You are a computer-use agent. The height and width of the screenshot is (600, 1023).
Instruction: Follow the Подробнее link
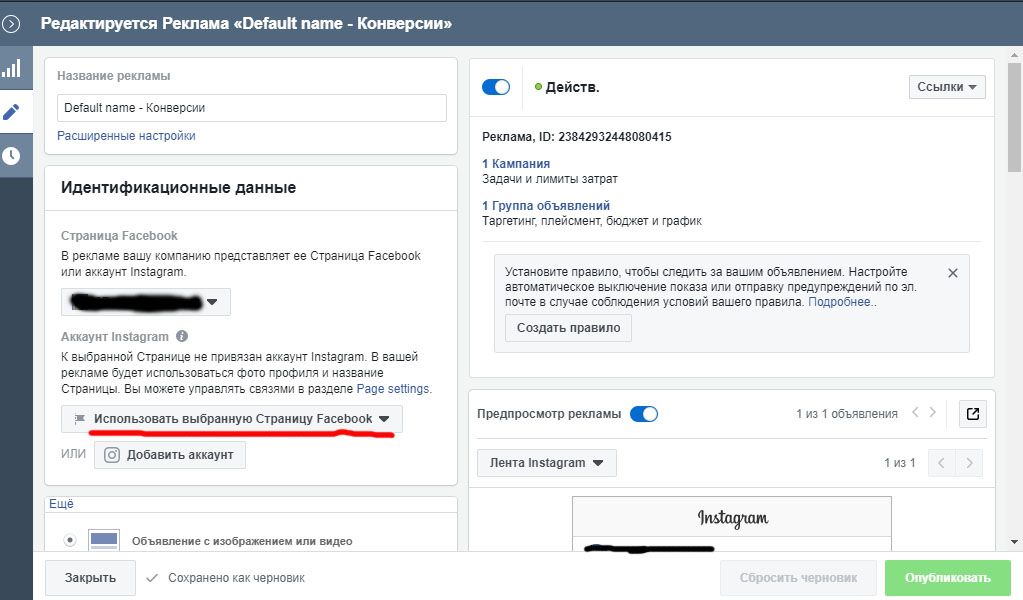840,302
